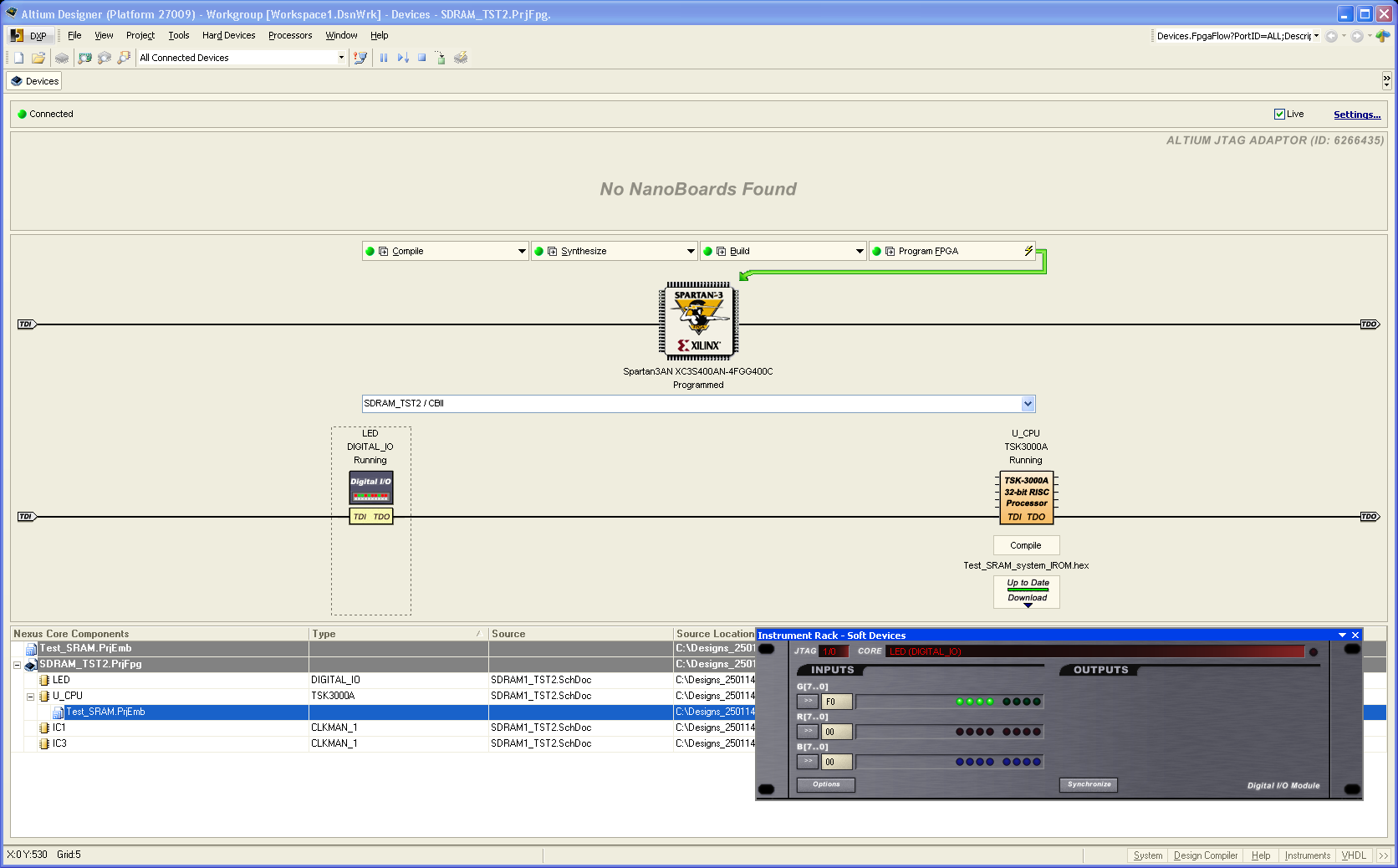Collapse the U_CPU tree node
Screen dimensions: 1398x868
30,697
